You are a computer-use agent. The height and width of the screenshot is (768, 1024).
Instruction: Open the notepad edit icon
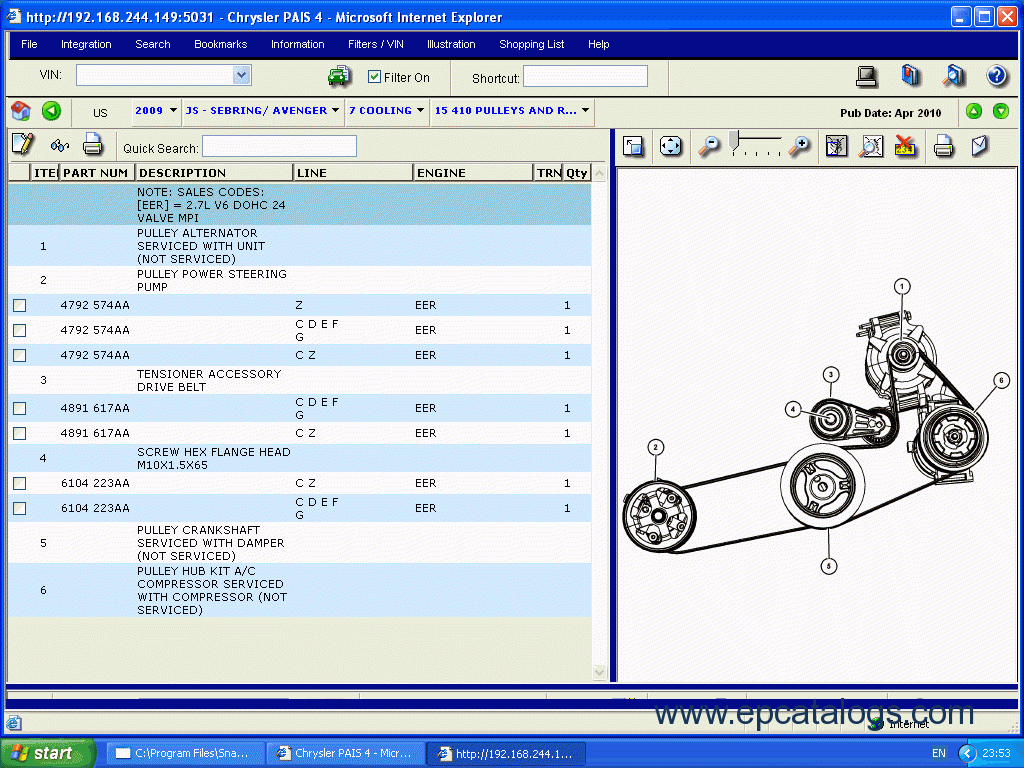click(x=23, y=144)
